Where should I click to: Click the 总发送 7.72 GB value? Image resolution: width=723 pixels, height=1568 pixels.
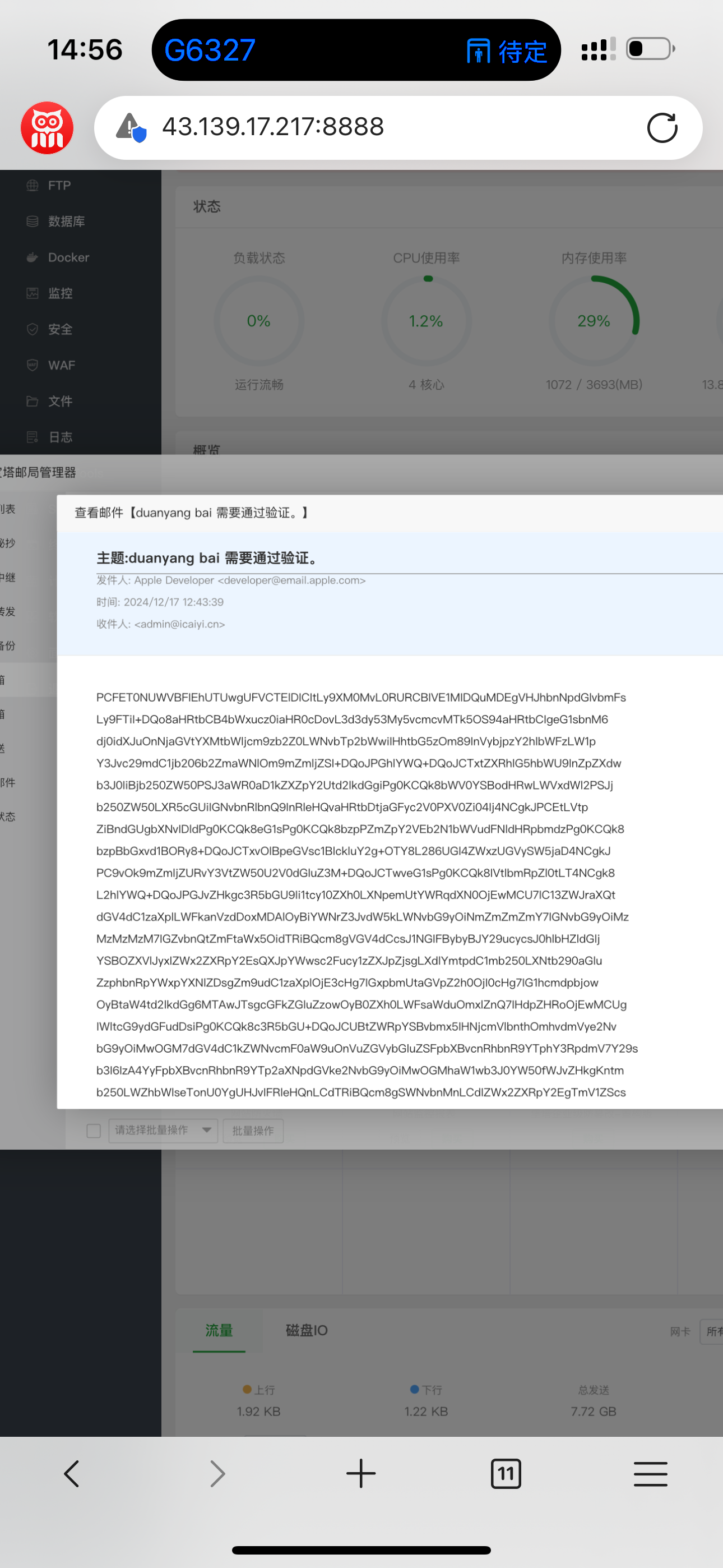click(x=594, y=1412)
